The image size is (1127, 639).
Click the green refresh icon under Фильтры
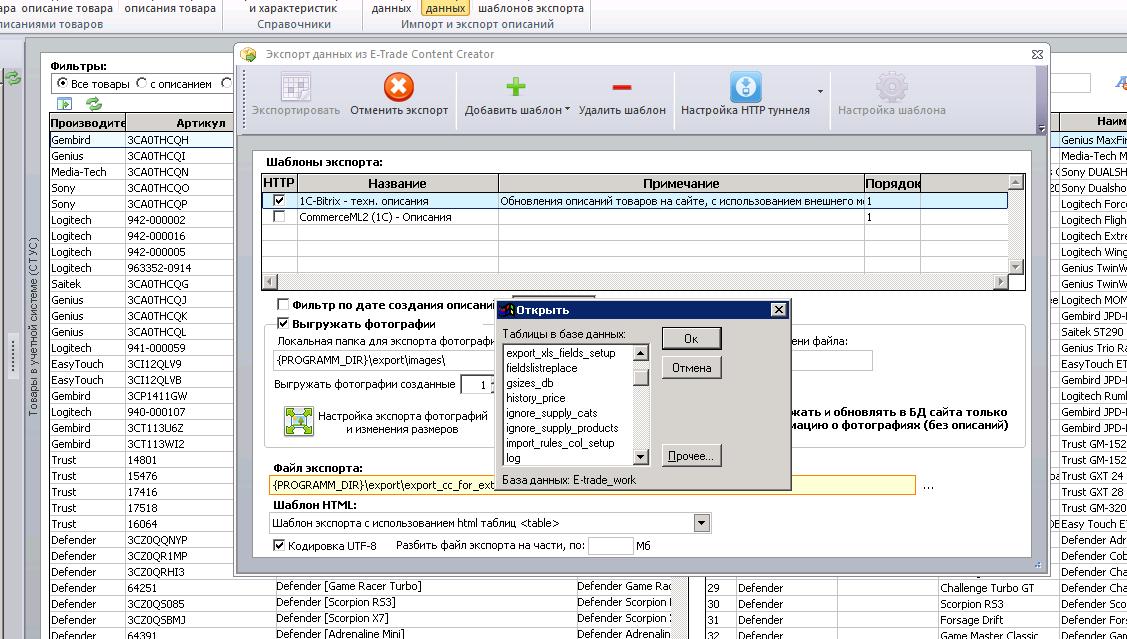click(x=93, y=104)
